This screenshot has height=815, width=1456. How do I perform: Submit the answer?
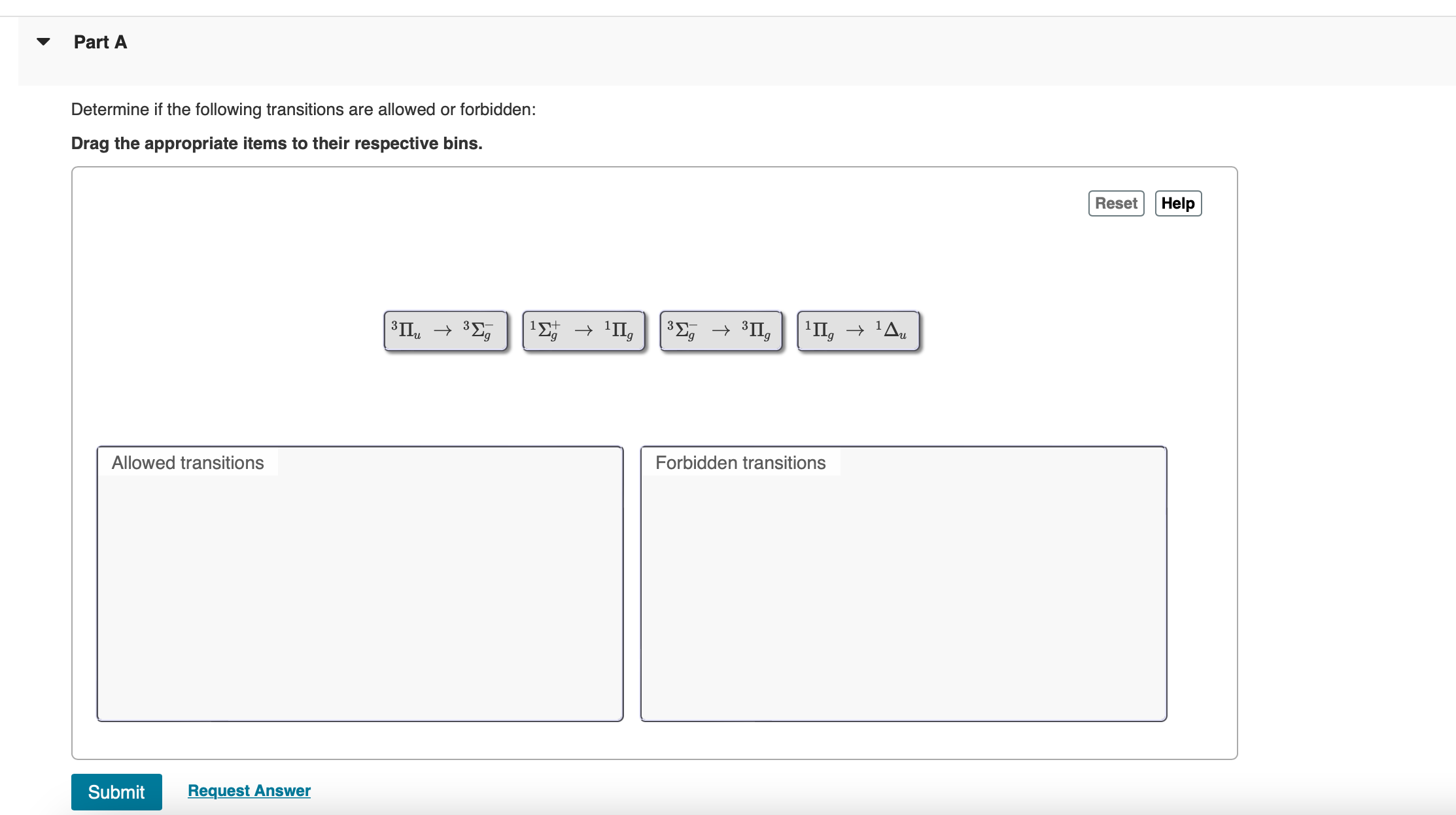click(116, 791)
